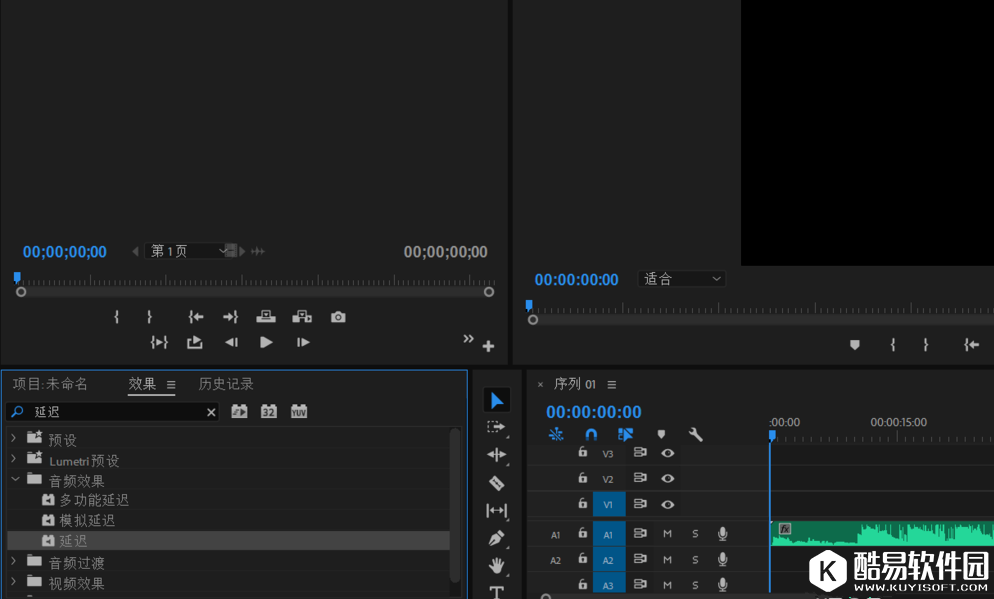Select the Hand tool
The height and width of the screenshot is (599, 994).
click(x=497, y=565)
